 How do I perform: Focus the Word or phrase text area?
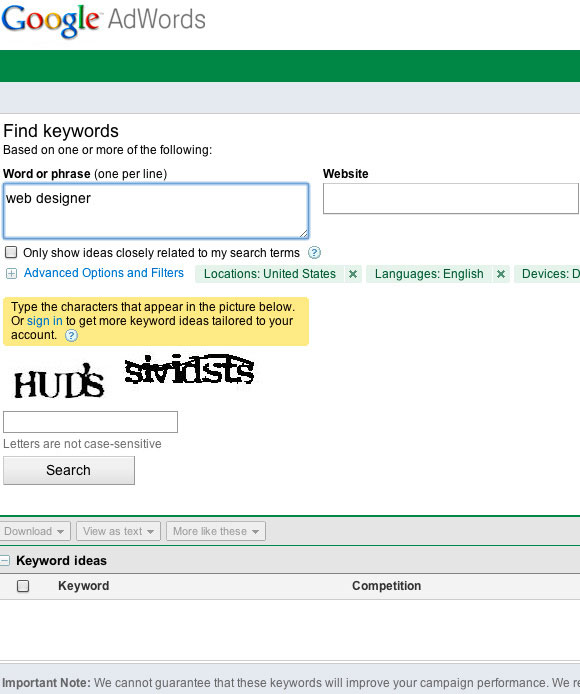tap(156, 211)
